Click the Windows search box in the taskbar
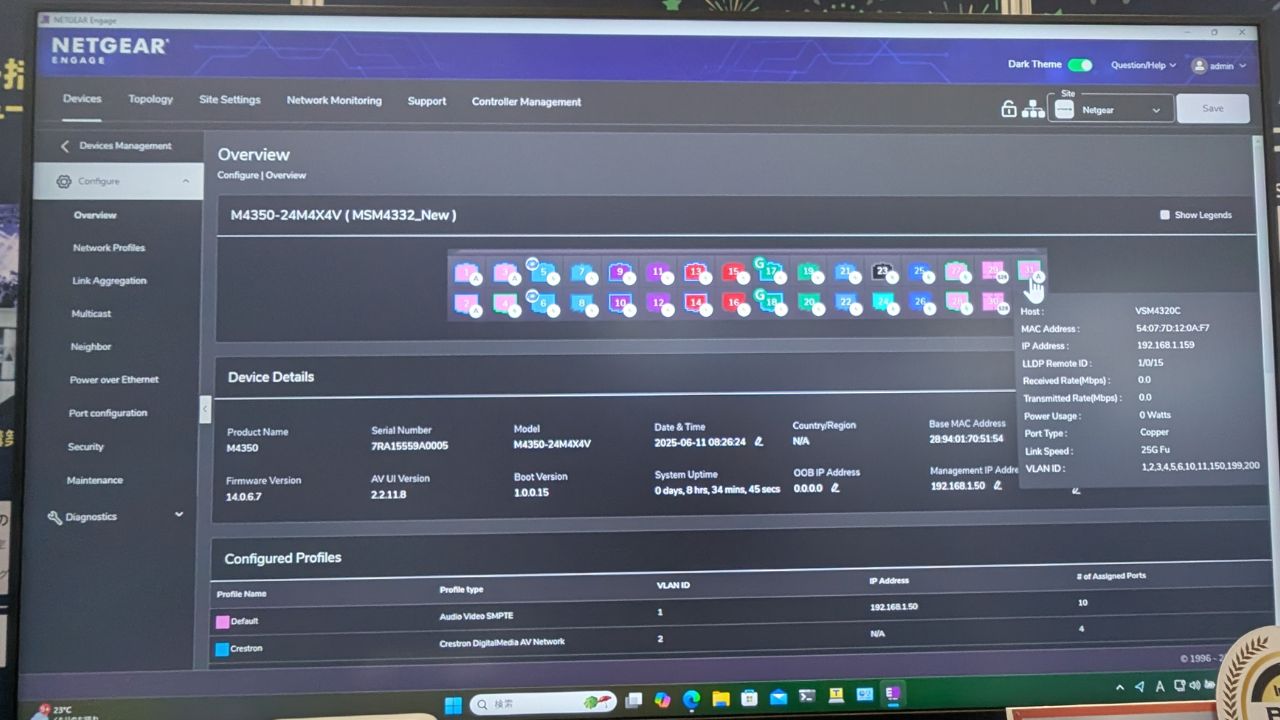The width and height of the screenshot is (1280, 720). pos(540,701)
